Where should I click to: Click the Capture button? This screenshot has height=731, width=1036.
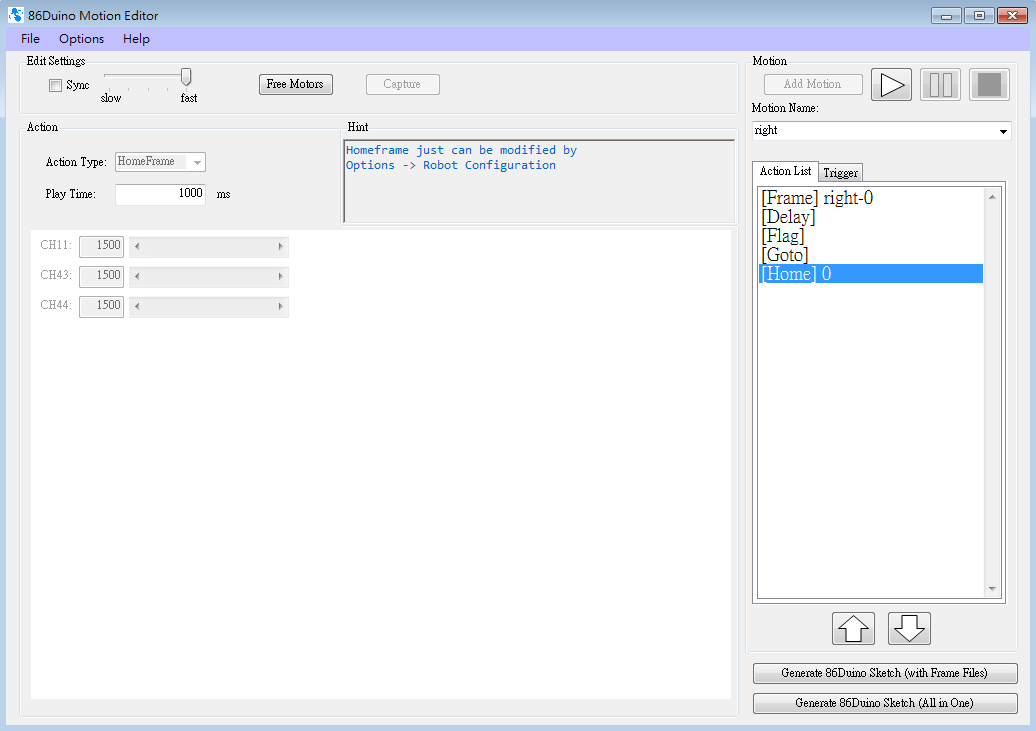point(402,85)
